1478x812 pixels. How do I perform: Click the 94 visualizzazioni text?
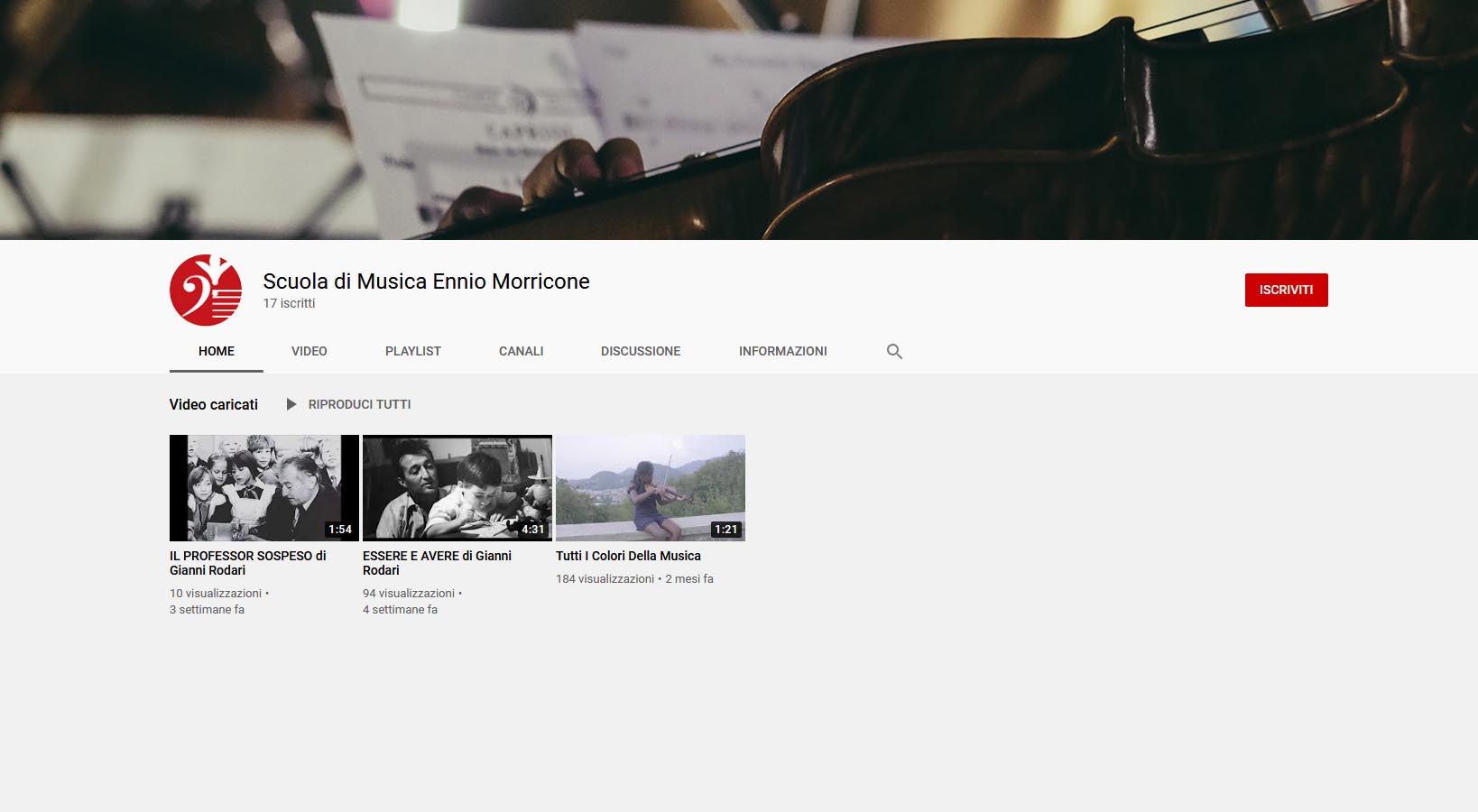[x=409, y=593]
